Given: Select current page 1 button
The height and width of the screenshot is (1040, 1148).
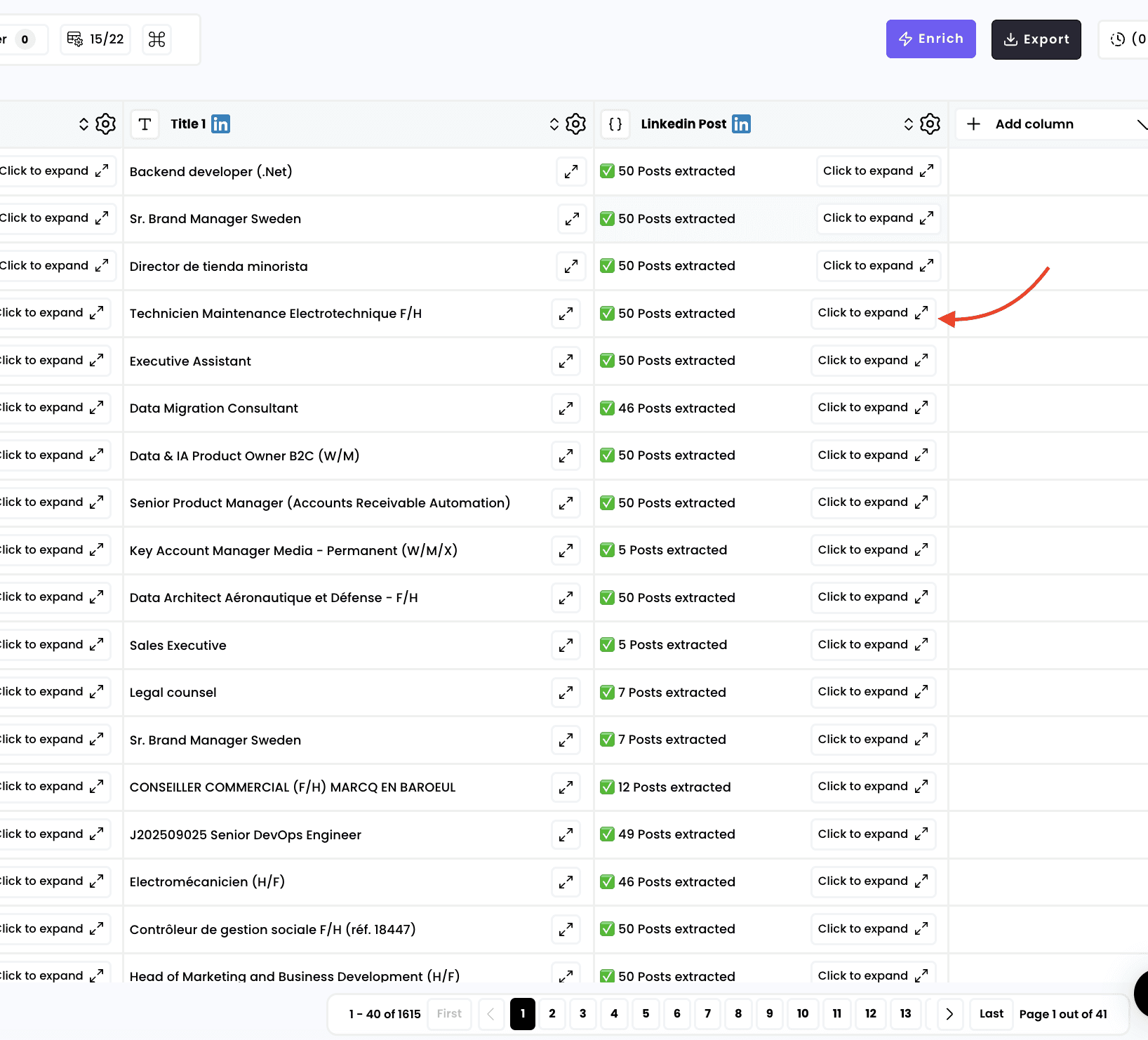Looking at the screenshot, I should [523, 1014].
